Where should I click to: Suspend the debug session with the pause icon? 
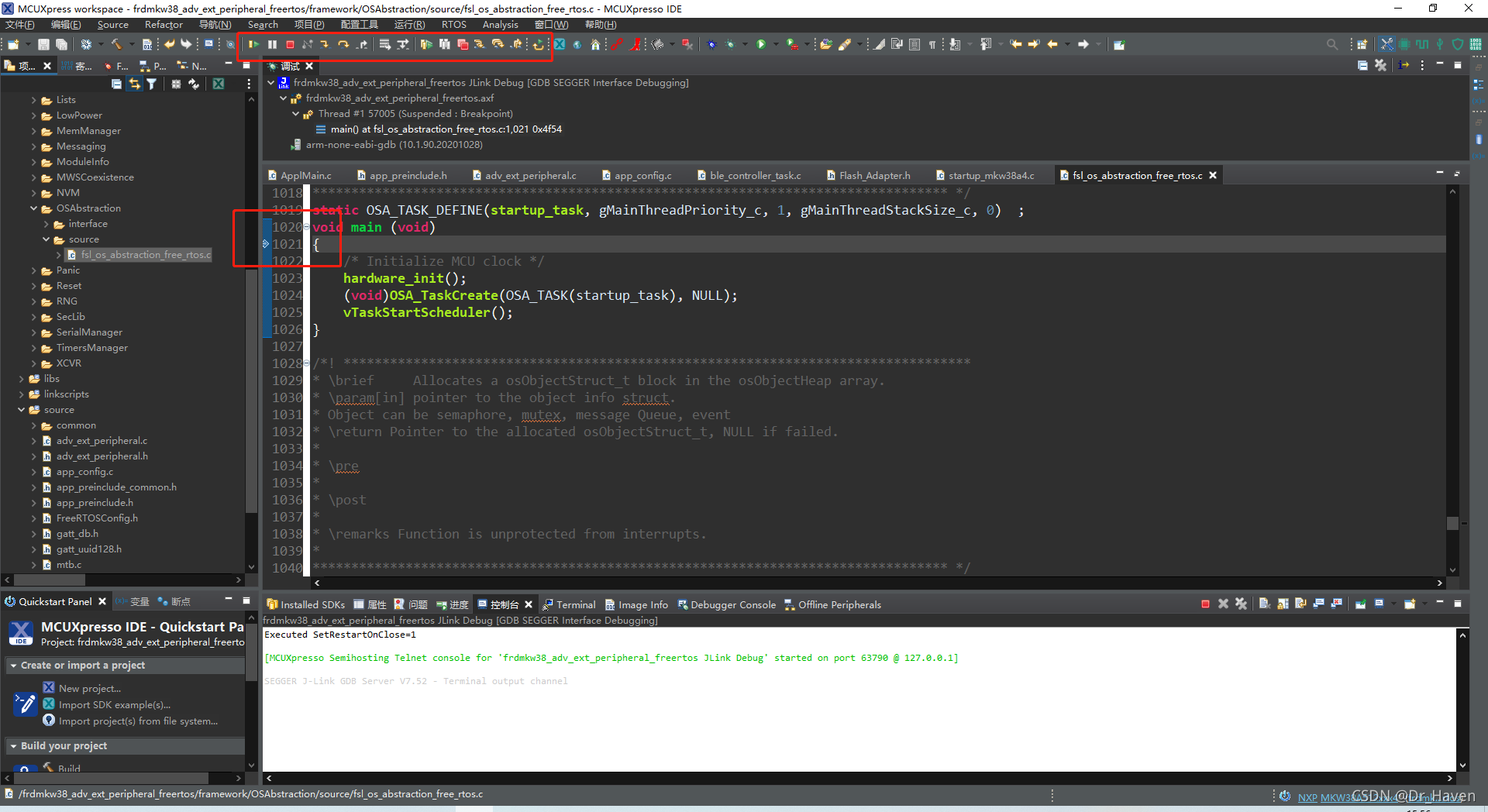(272, 44)
